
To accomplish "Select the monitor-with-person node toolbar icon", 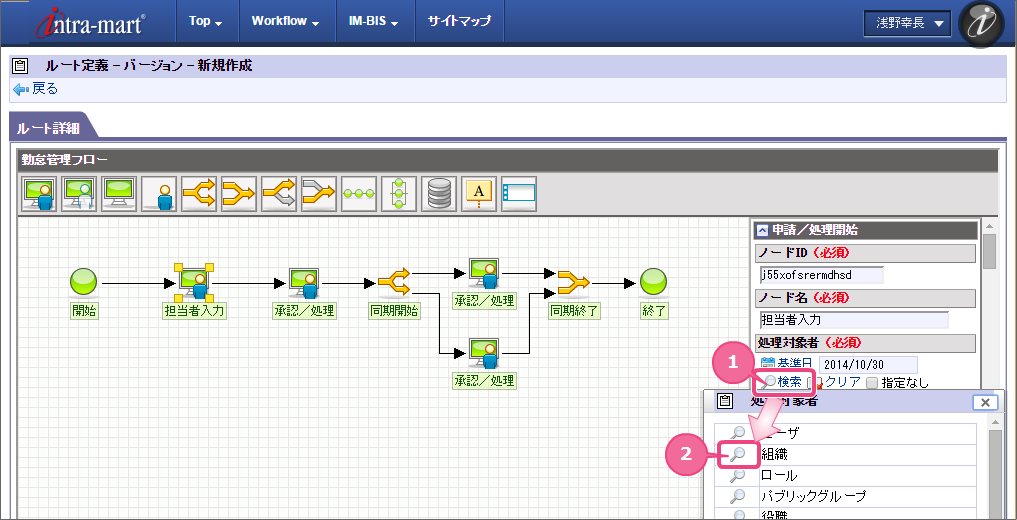I will (x=39, y=194).
